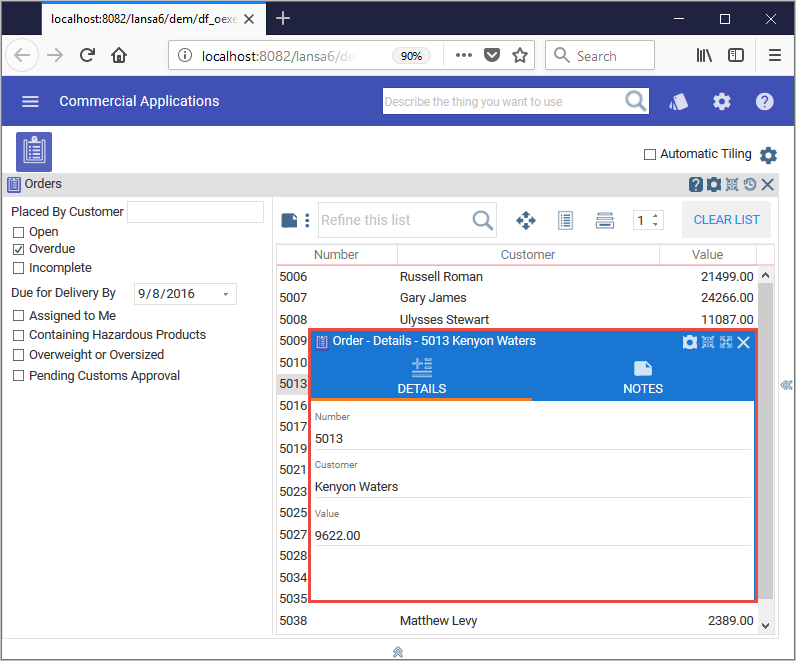Viewport: 796px width, 661px height.
Task: Open the settings gear in header
Action: coord(721,101)
